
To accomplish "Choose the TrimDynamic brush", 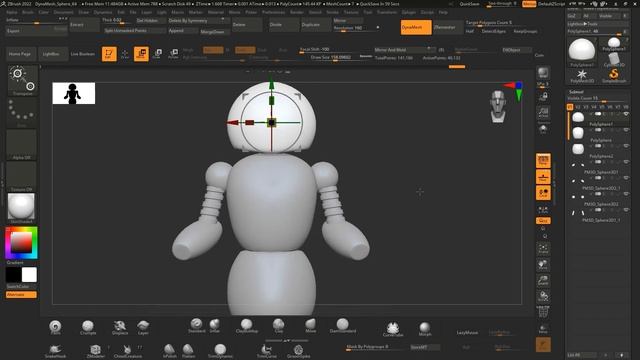I will coord(220,351).
